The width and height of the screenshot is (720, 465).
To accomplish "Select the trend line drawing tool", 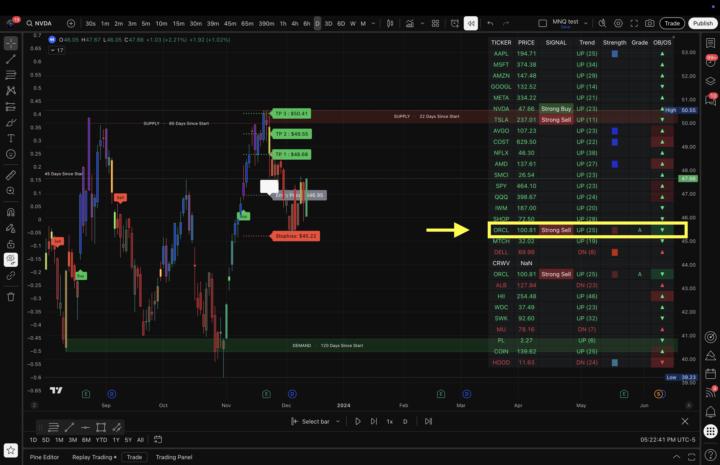I will pyautogui.click(x=11, y=59).
